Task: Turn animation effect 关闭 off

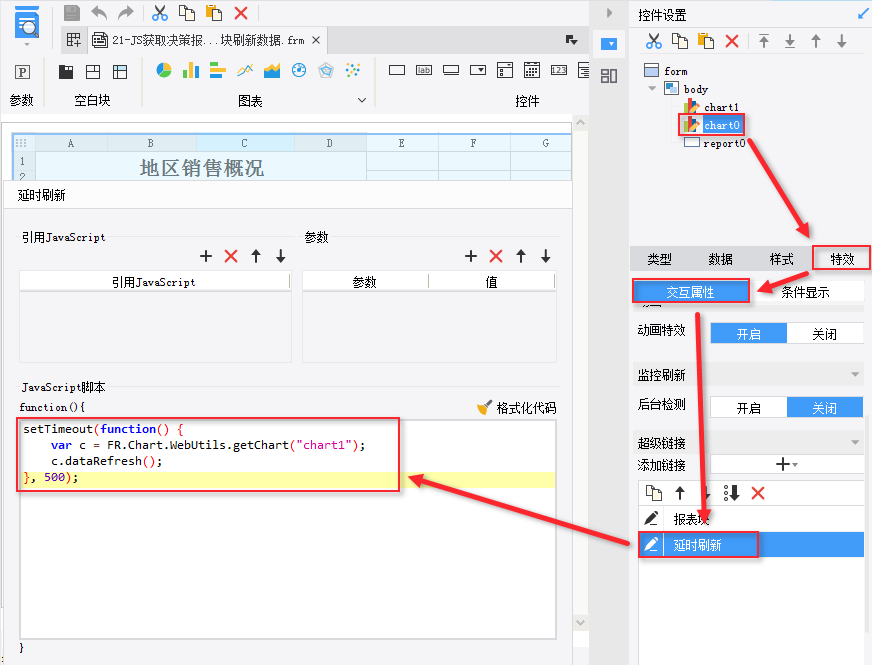Action: 824,334
